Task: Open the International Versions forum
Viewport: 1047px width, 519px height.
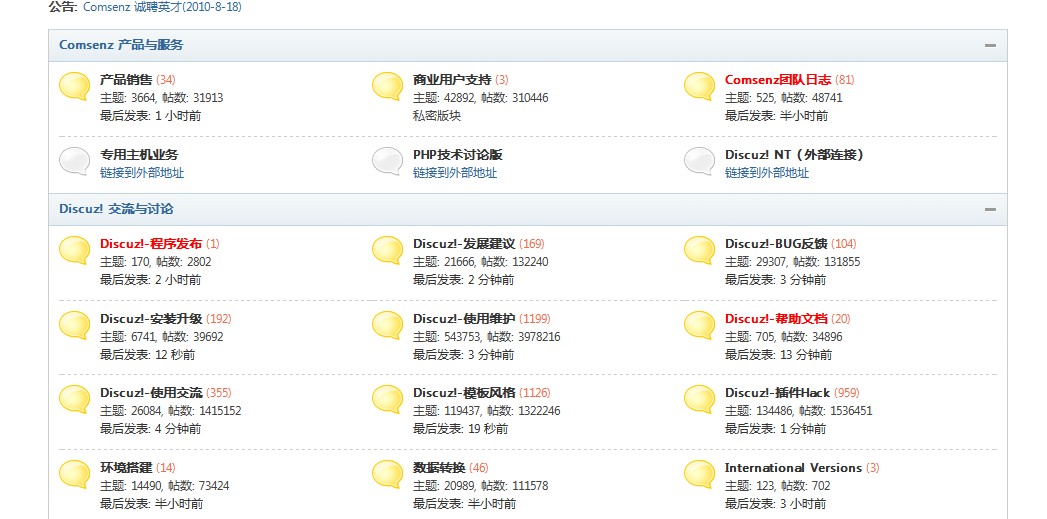Action: (793, 468)
